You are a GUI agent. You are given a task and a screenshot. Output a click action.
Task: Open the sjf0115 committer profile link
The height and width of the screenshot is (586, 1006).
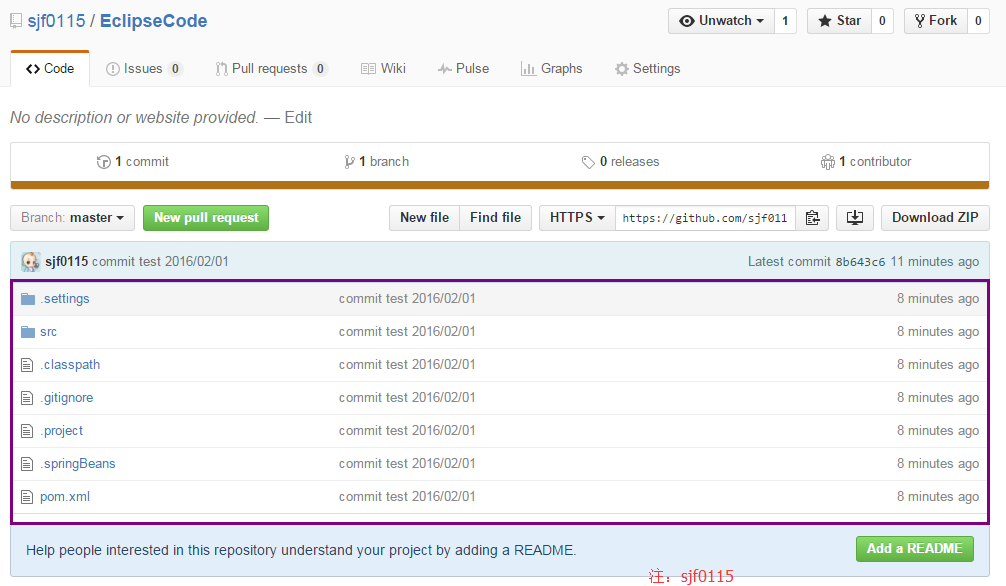click(67, 261)
